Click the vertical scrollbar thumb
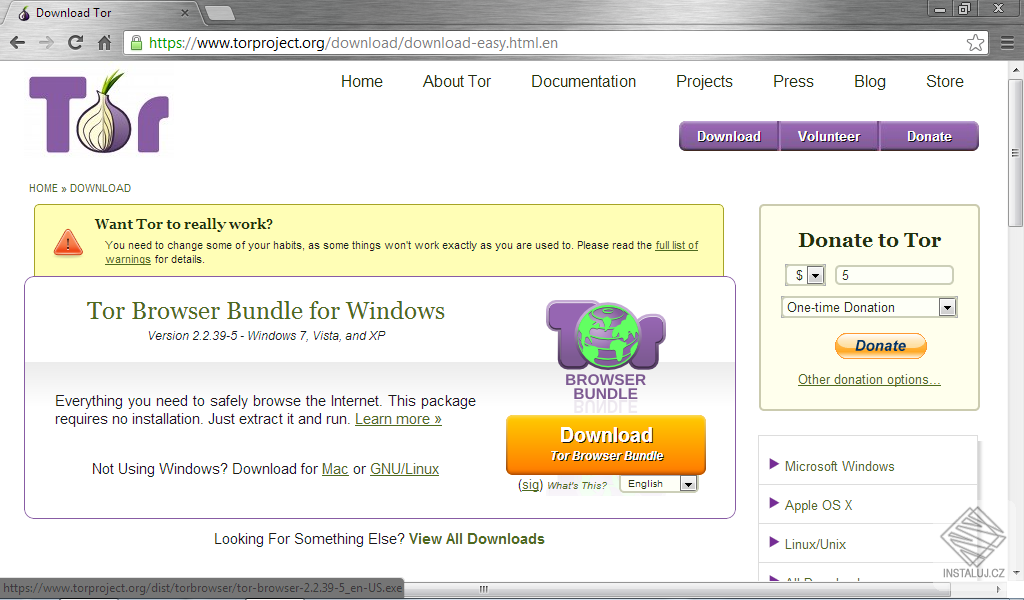1024x600 pixels. (x=1015, y=153)
